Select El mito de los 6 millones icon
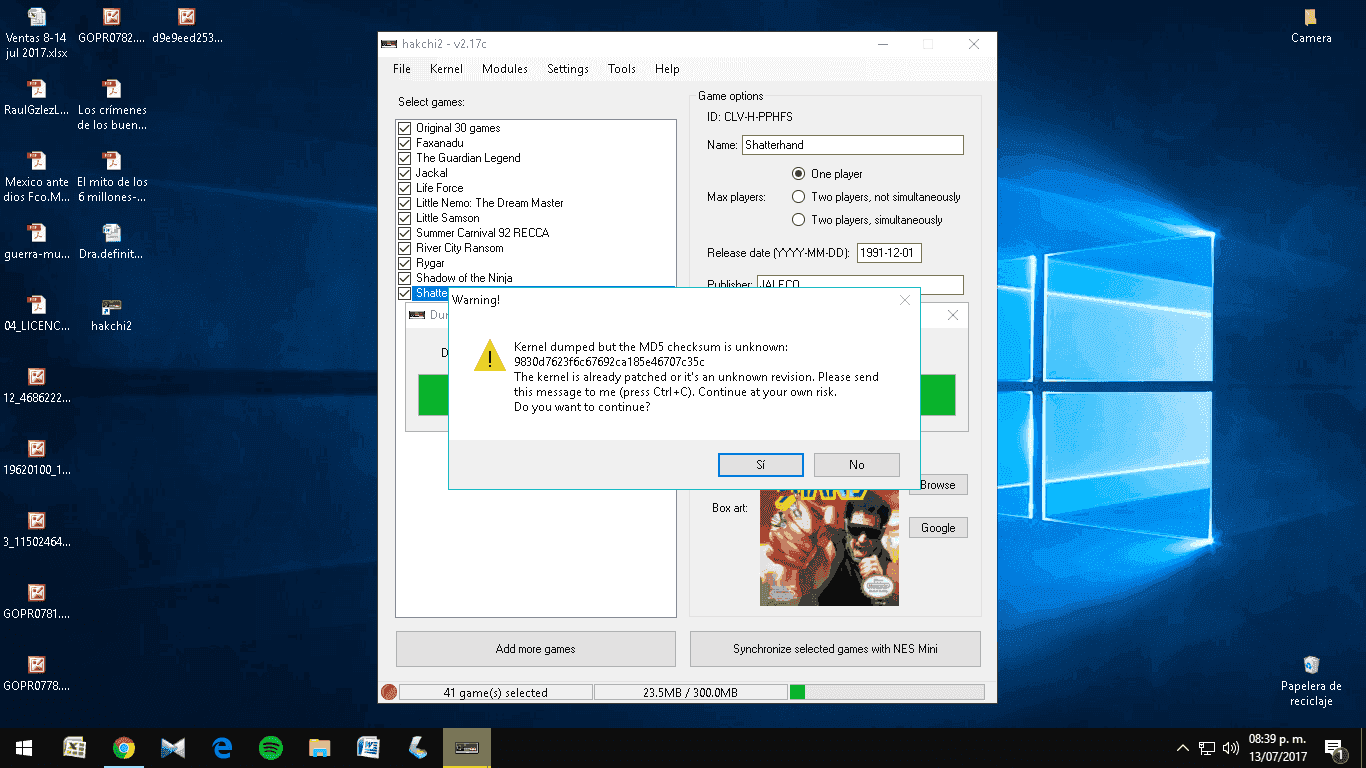The image size is (1366, 768). 112,177
